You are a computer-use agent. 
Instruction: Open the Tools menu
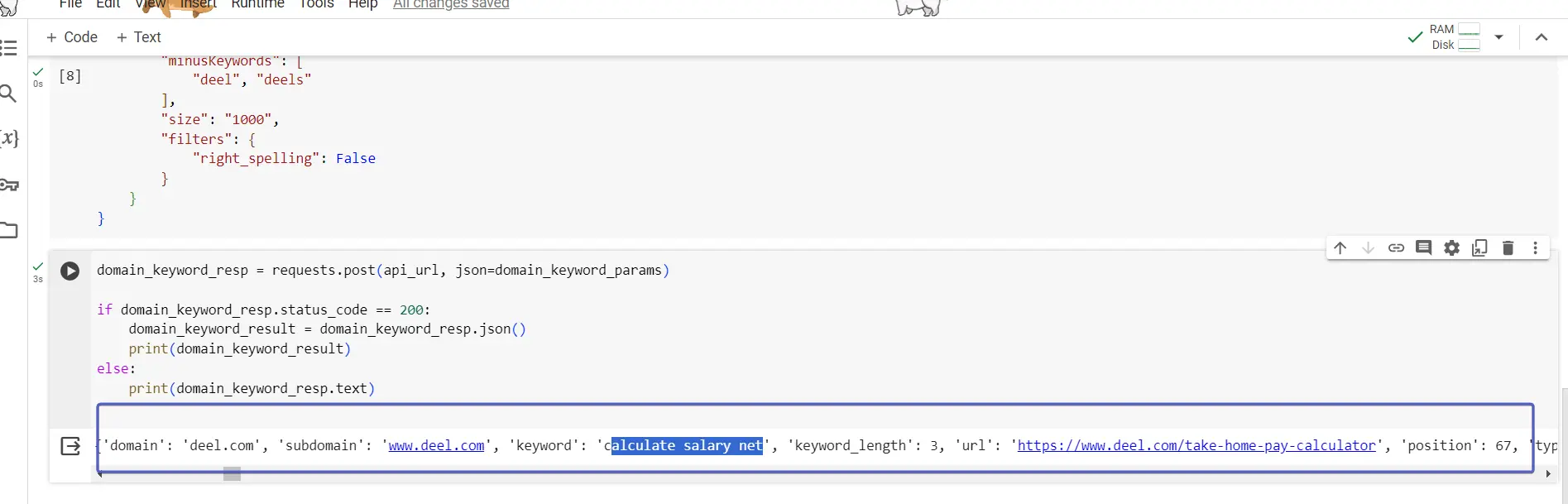316,4
